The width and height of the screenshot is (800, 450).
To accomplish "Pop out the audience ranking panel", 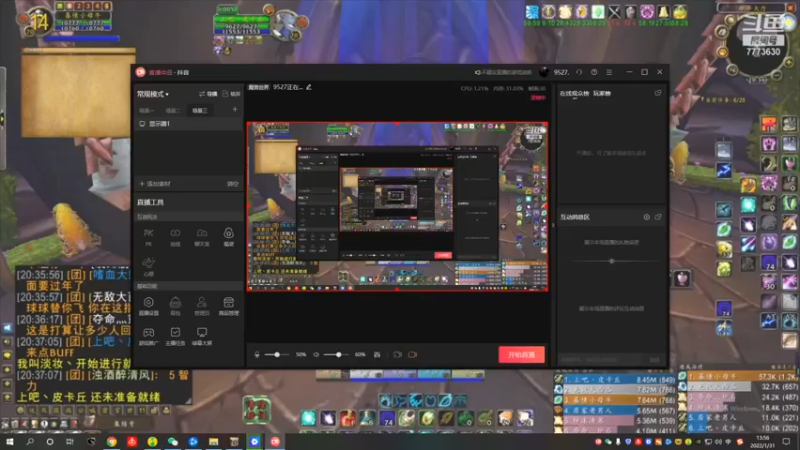I will pos(658,93).
